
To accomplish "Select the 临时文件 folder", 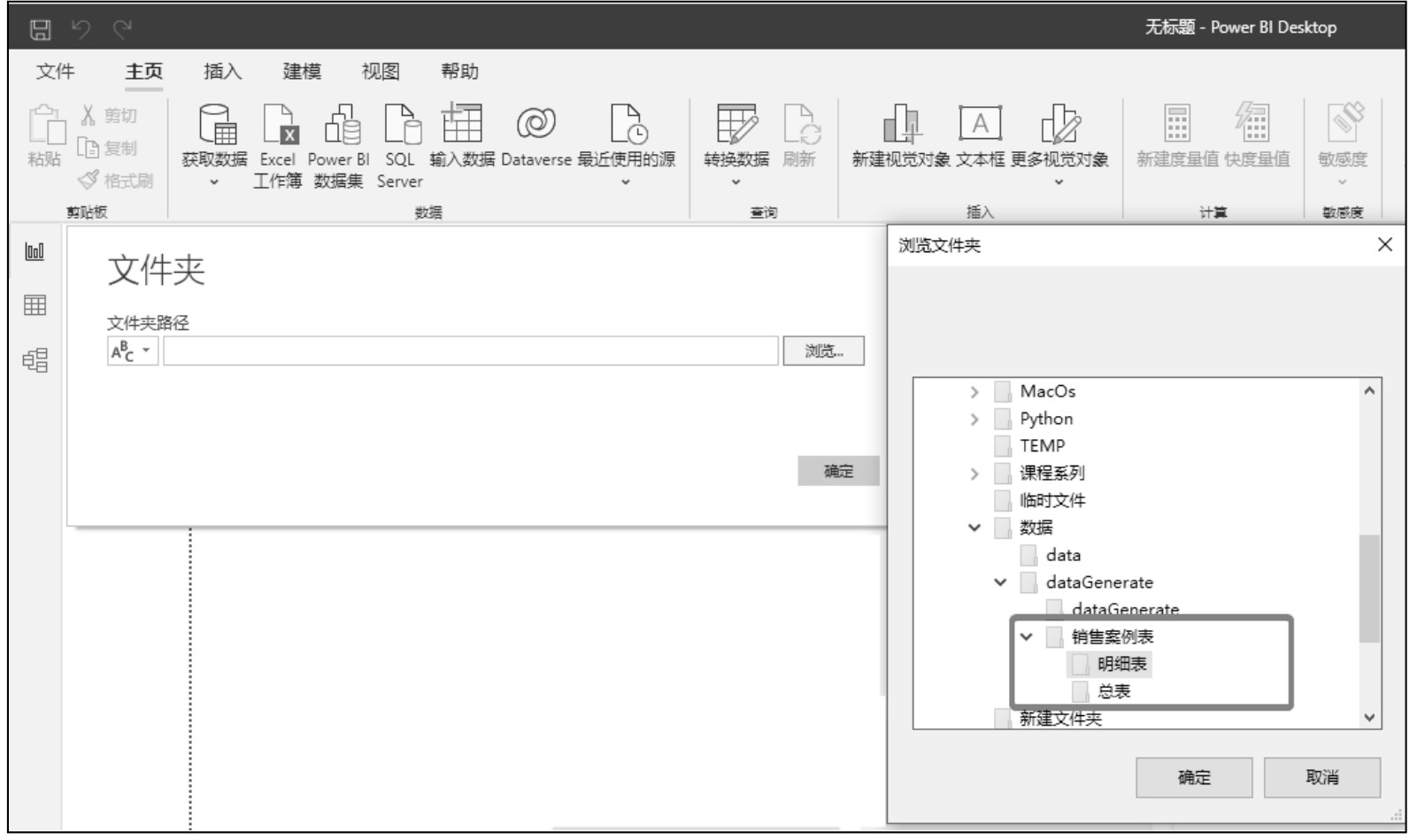I will click(1052, 501).
